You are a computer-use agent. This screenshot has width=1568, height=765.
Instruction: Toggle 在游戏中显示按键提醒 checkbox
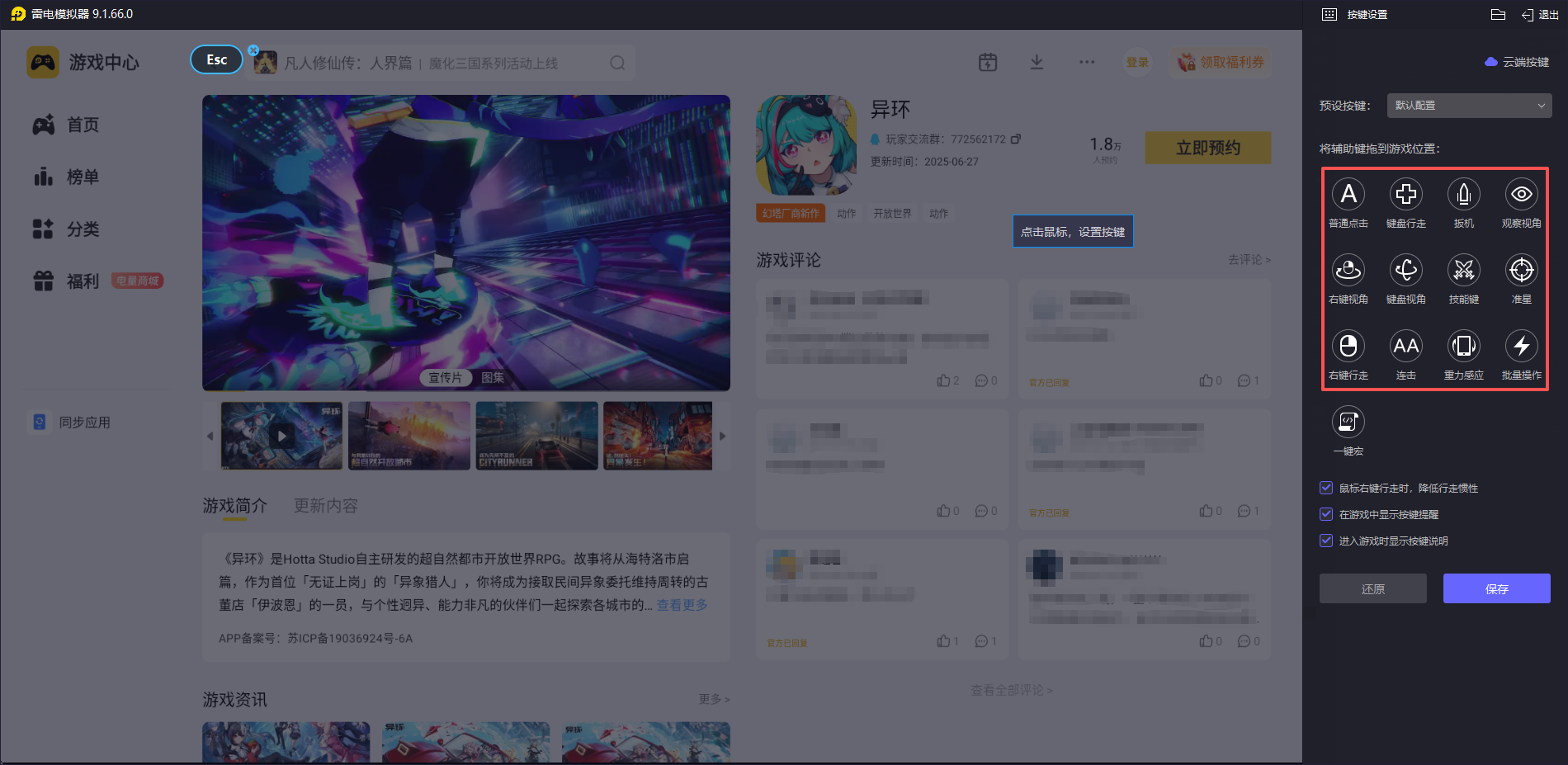coord(1326,514)
